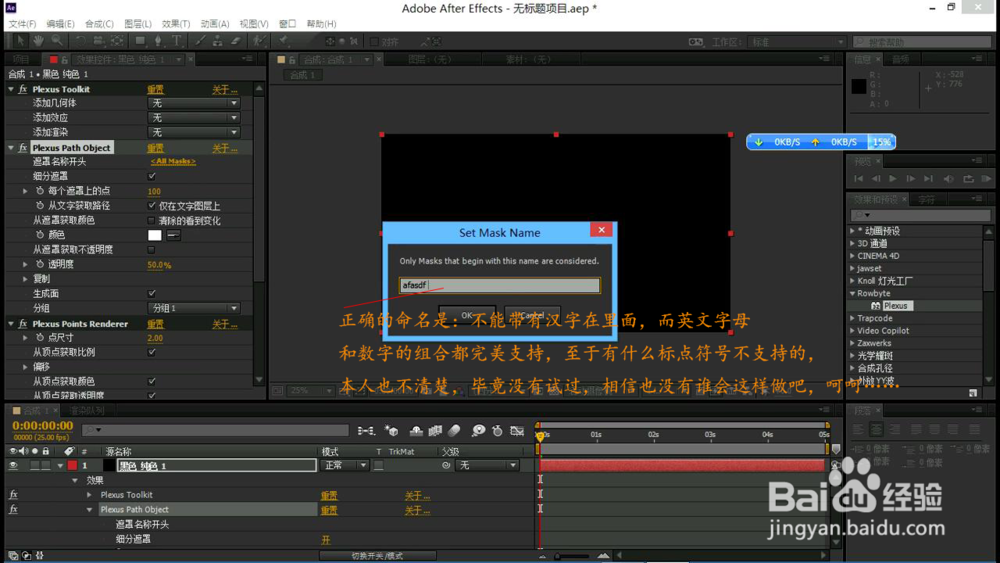The width and height of the screenshot is (1000, 563).
Task: Expand the Trapcode effects folder
Action: coord(853,318)
